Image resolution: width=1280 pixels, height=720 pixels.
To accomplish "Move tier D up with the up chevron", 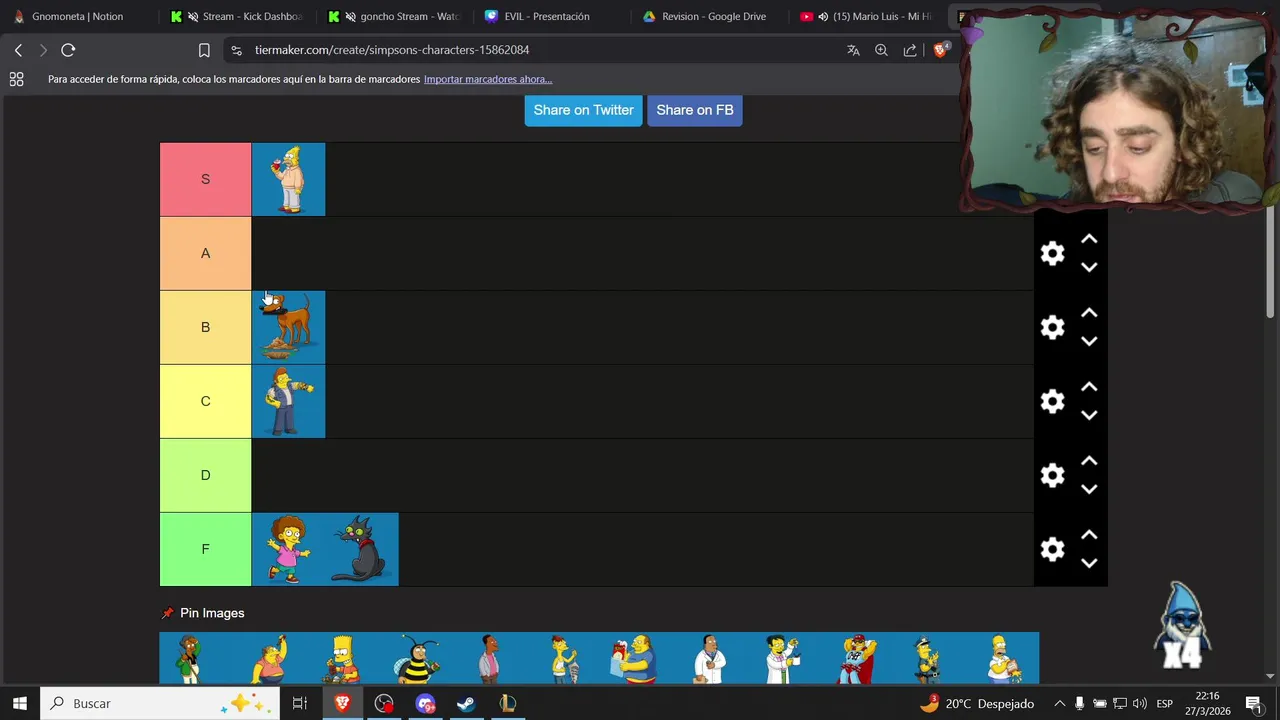I will (x=1089, y=462).
